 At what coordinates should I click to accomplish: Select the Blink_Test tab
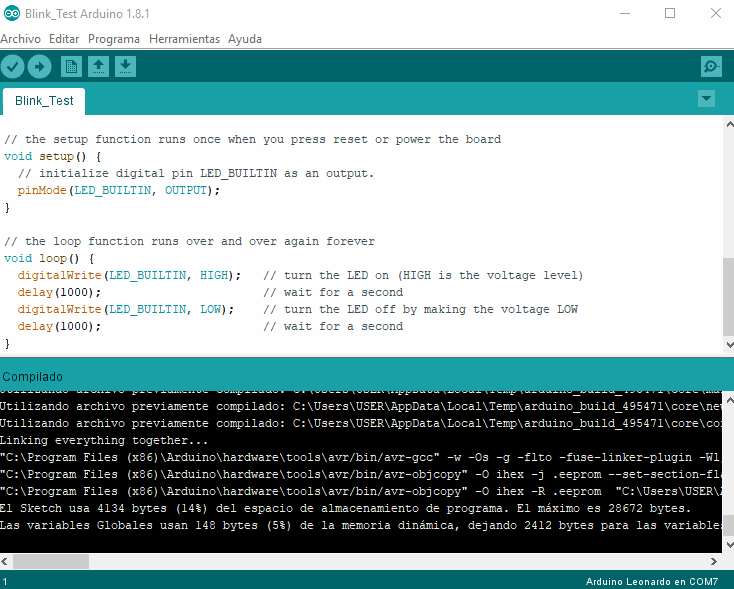click(x=44, y=101)
